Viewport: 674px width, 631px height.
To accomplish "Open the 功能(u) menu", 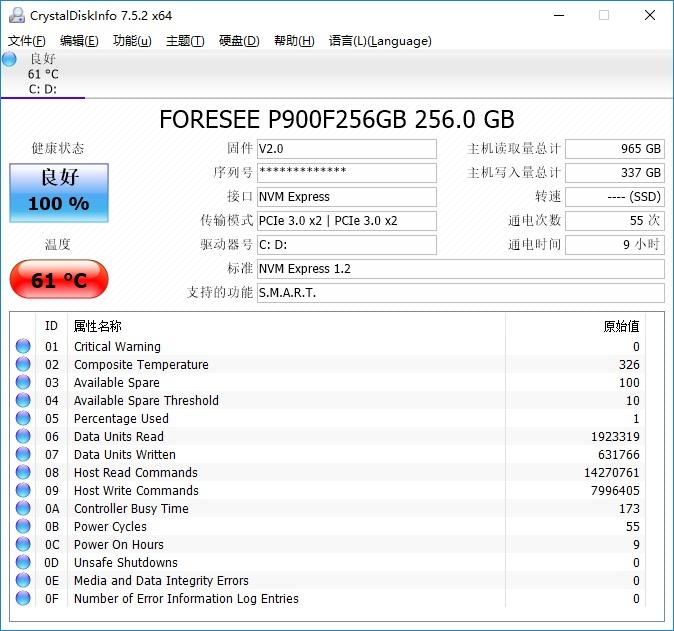I will (132, 41).
